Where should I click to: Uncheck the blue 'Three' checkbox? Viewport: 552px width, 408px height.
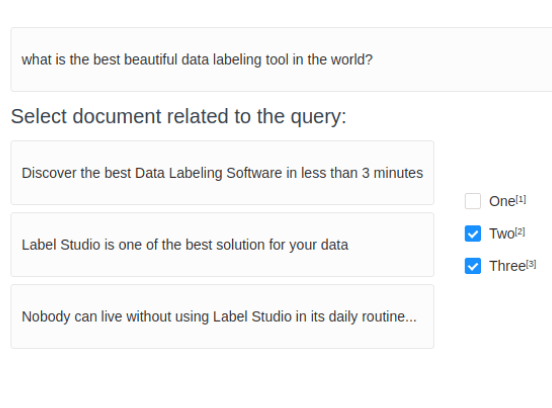[472, 266]
